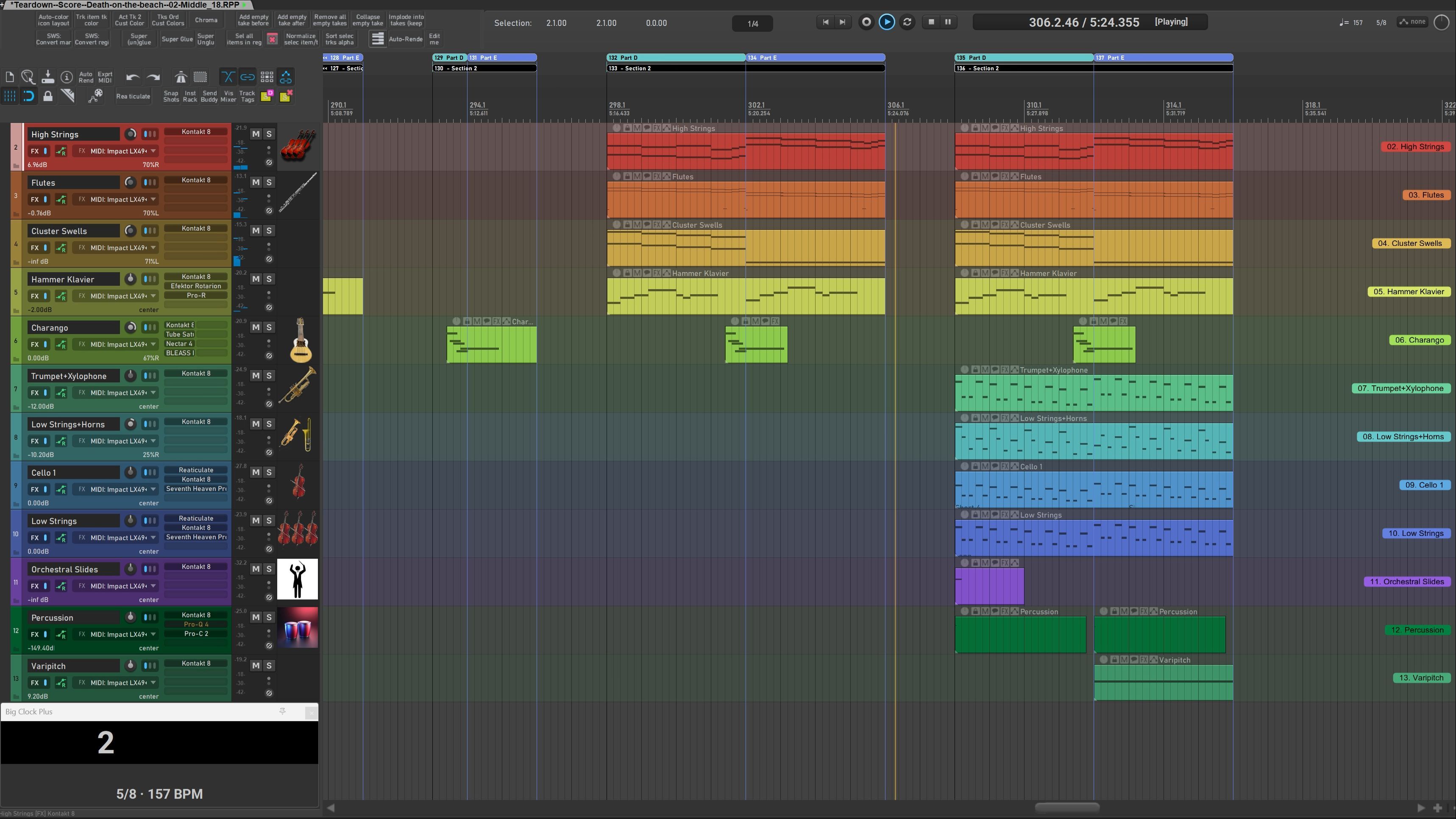Select region 132 Part D
The image size is (1456, 819).
(676, 58)
